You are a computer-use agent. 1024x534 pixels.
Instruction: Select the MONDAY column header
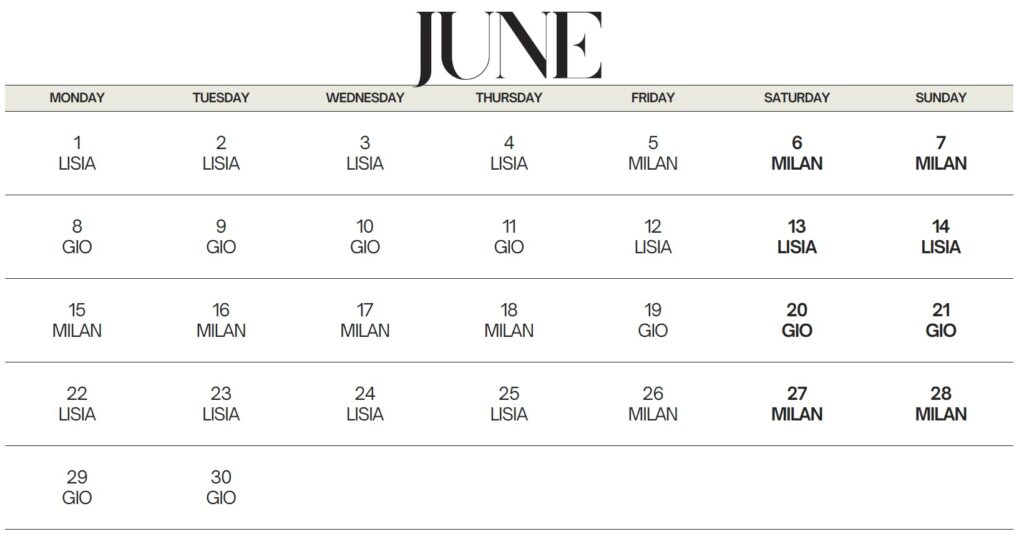click(x=77, y=98)
